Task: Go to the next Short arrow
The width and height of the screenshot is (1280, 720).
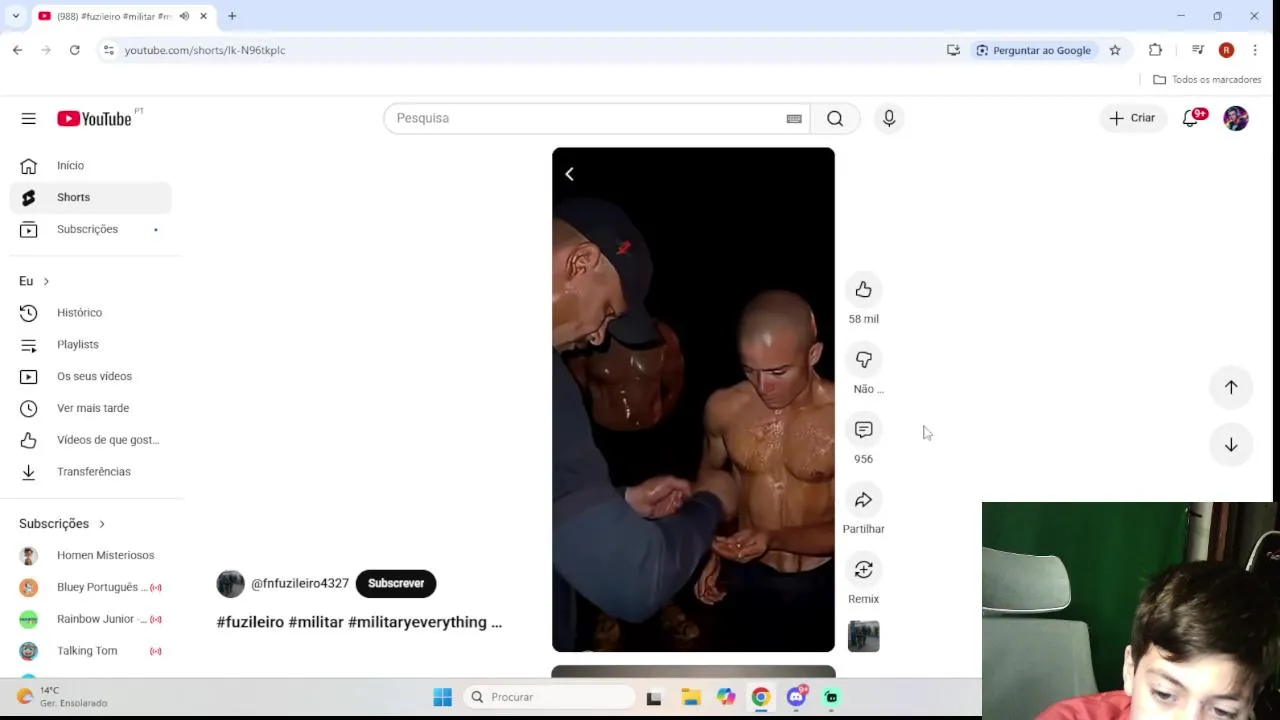Action: coord(1231,445)
